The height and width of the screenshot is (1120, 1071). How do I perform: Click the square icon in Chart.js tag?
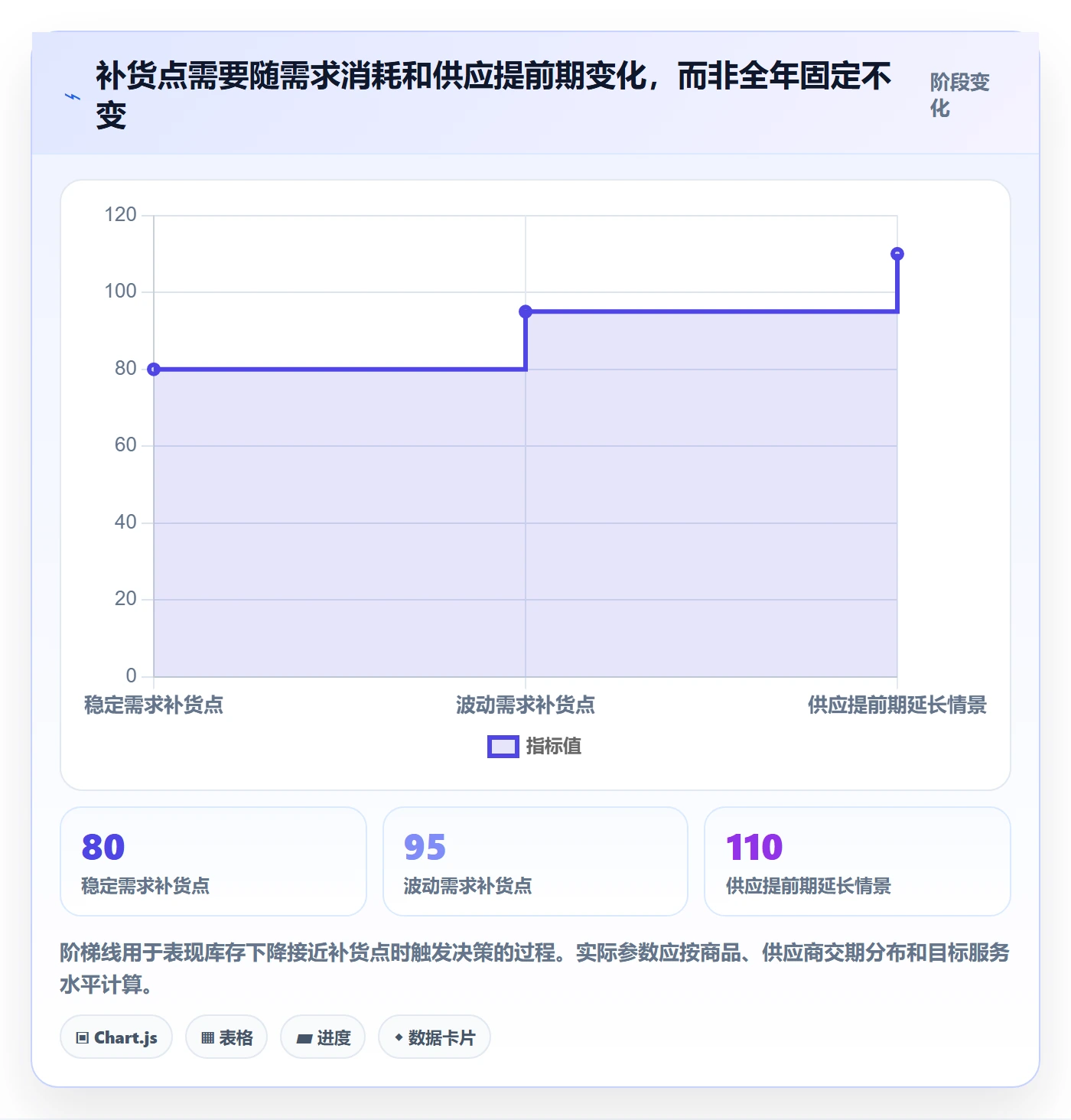coord(83,1038)
